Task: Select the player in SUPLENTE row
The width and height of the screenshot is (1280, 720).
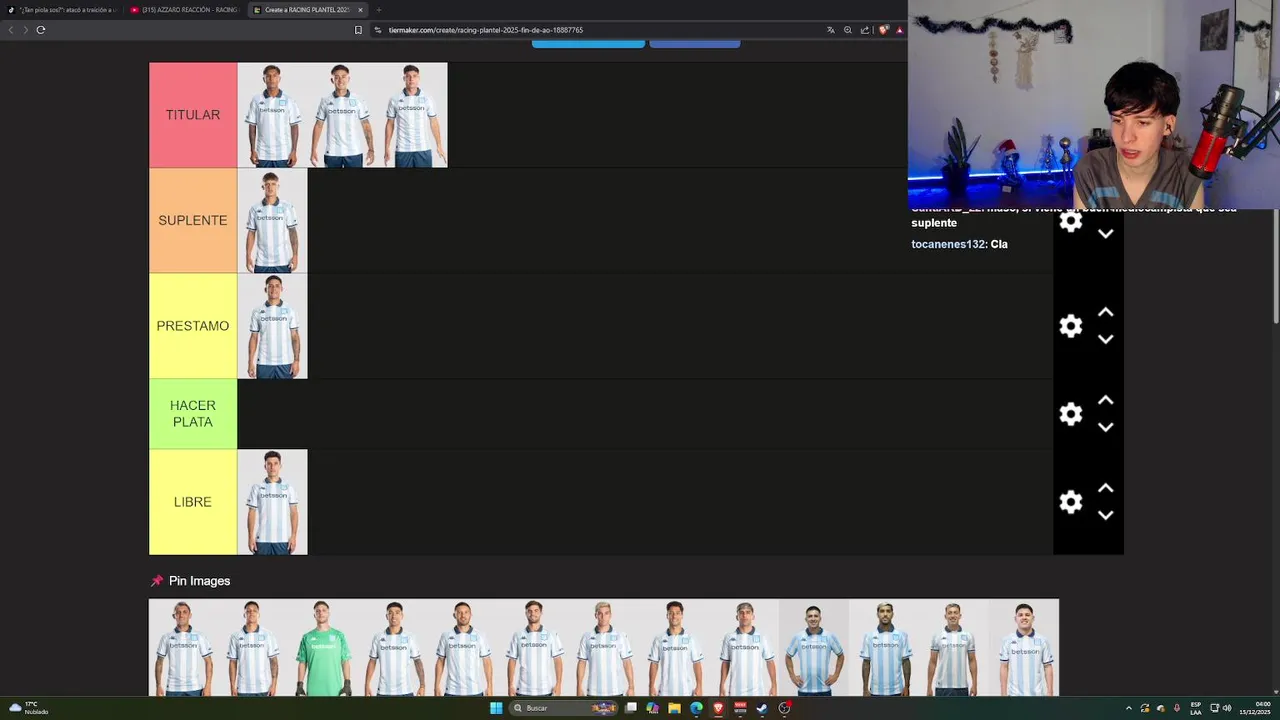Action: coord(272,221)
